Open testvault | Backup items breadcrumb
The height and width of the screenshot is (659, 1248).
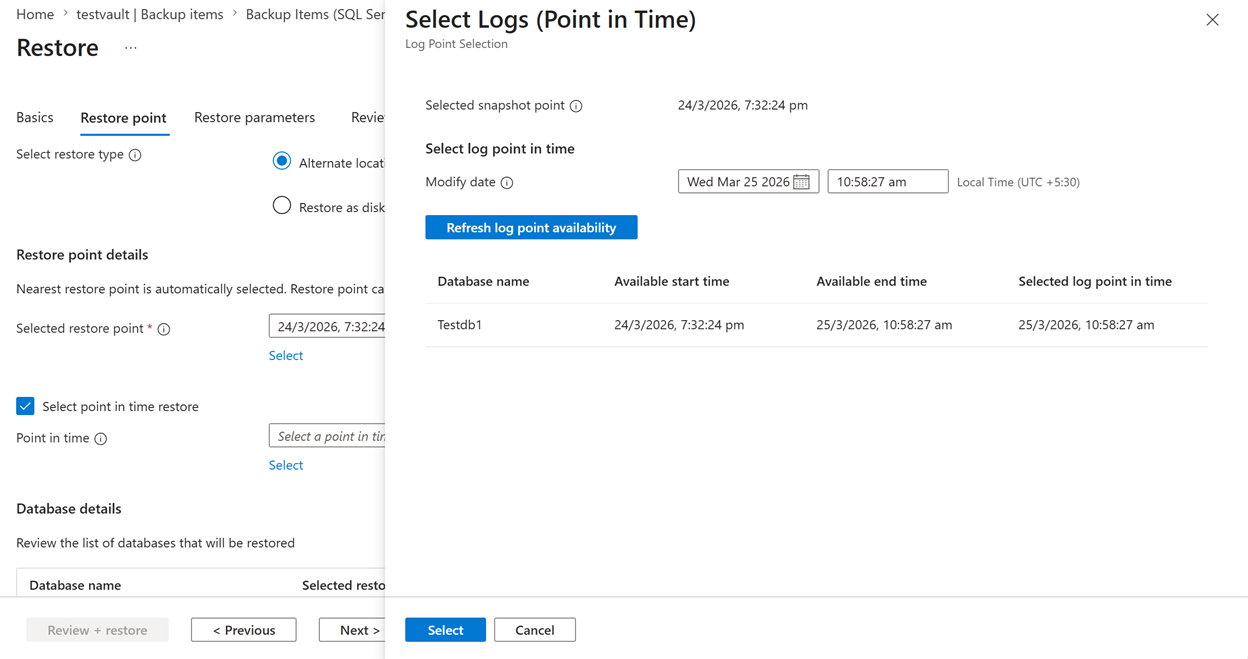[x=150, y=14]
